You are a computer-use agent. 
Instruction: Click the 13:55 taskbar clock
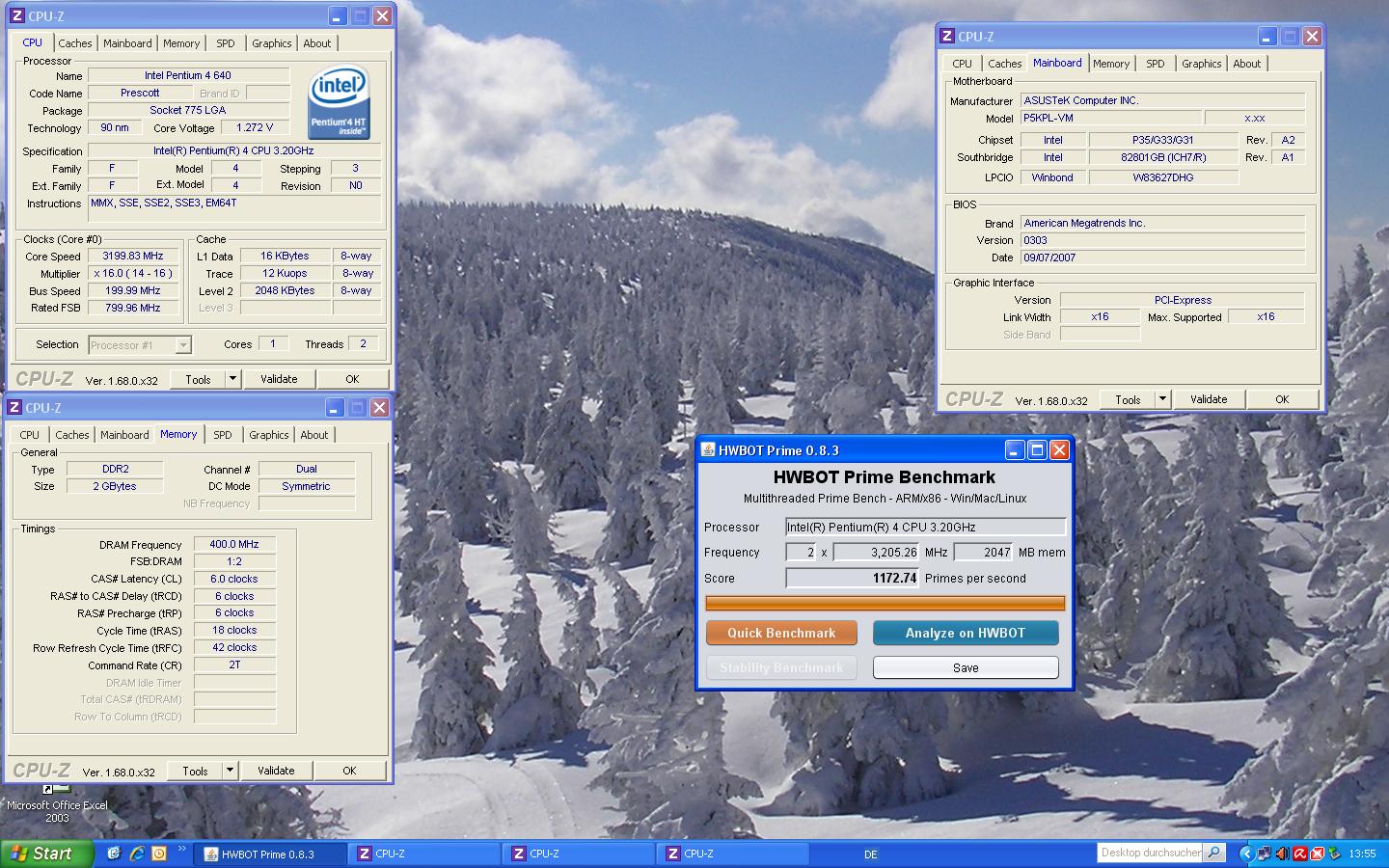point(1362,854)
